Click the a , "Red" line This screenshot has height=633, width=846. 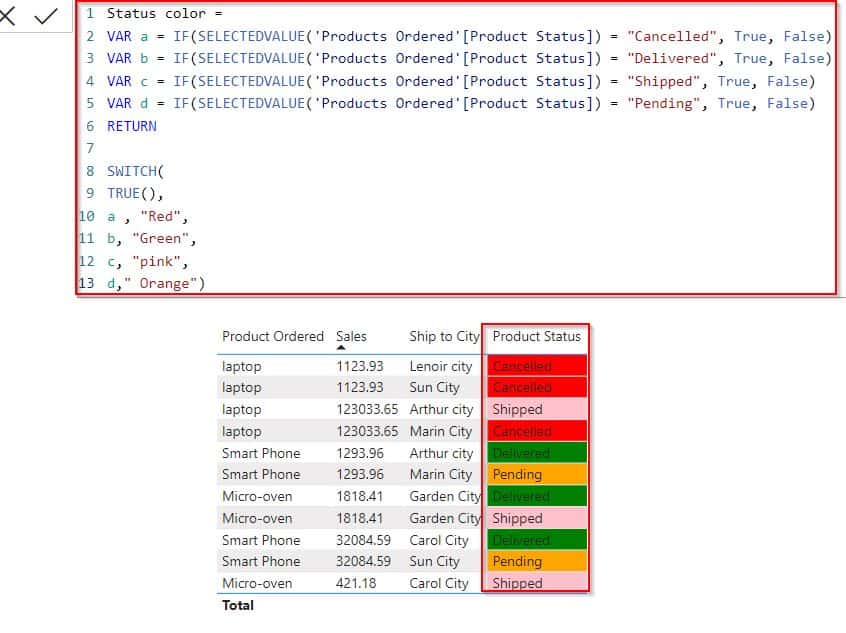coord(147,216)
